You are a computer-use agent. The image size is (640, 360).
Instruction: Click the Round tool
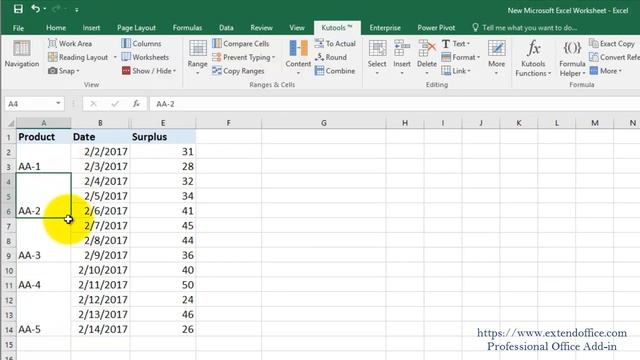click(331, 57)
